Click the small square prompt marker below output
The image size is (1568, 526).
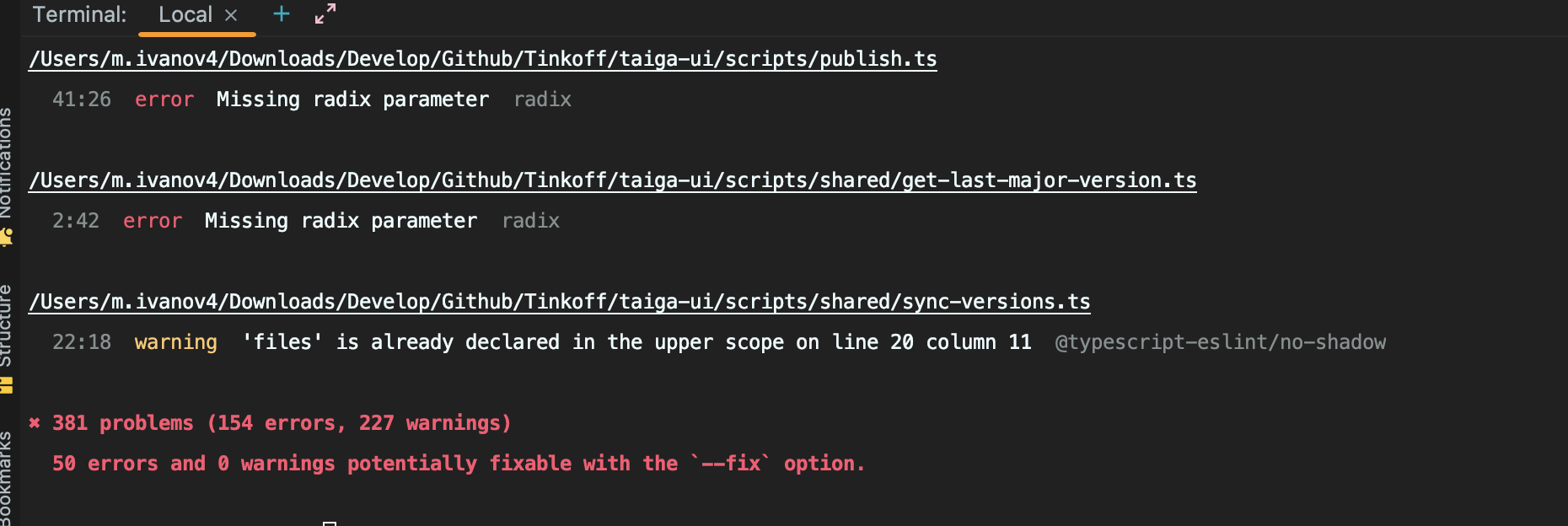point(329,521)
